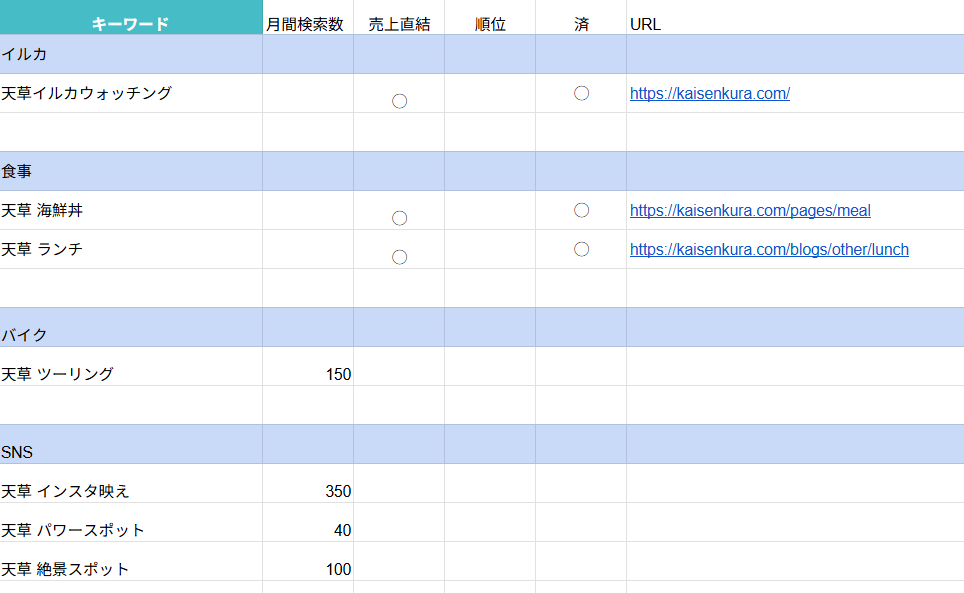Open the kaisenkura.com homepage link
The image size is (964, 593).
[709, 94]
